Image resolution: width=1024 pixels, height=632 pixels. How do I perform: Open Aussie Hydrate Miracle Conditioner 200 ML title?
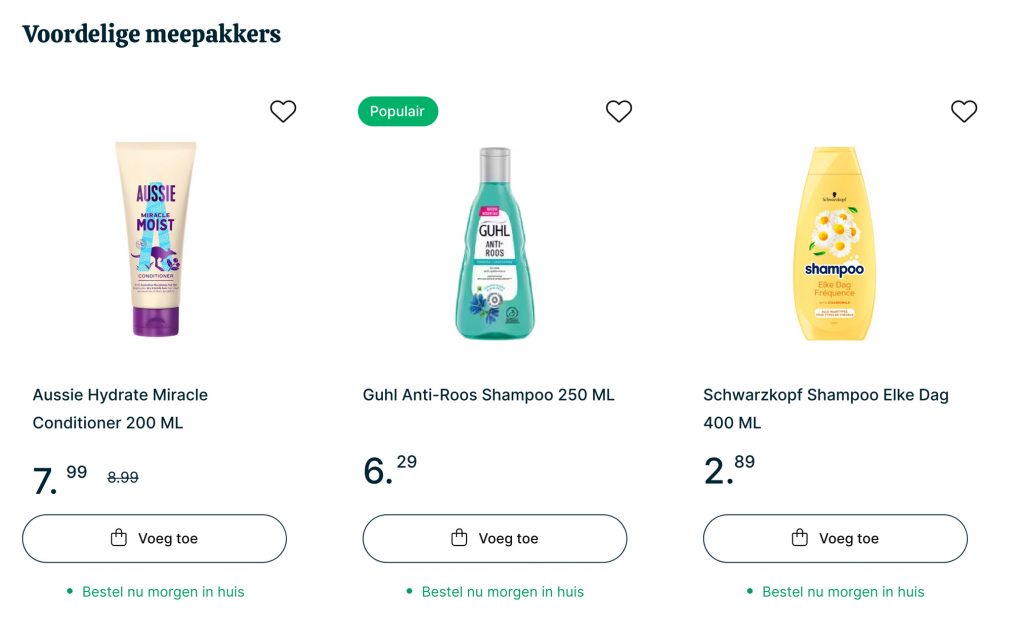coord(120,408)
